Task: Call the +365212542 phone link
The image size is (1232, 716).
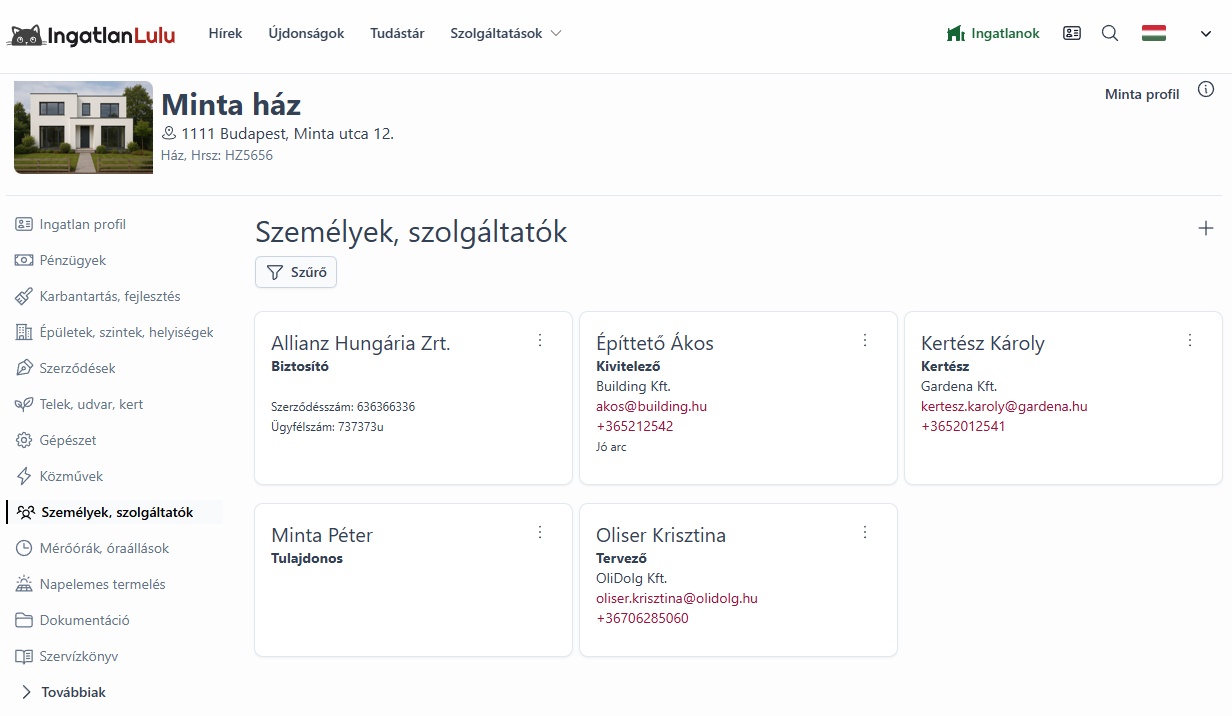Action: tap(635, 426)
